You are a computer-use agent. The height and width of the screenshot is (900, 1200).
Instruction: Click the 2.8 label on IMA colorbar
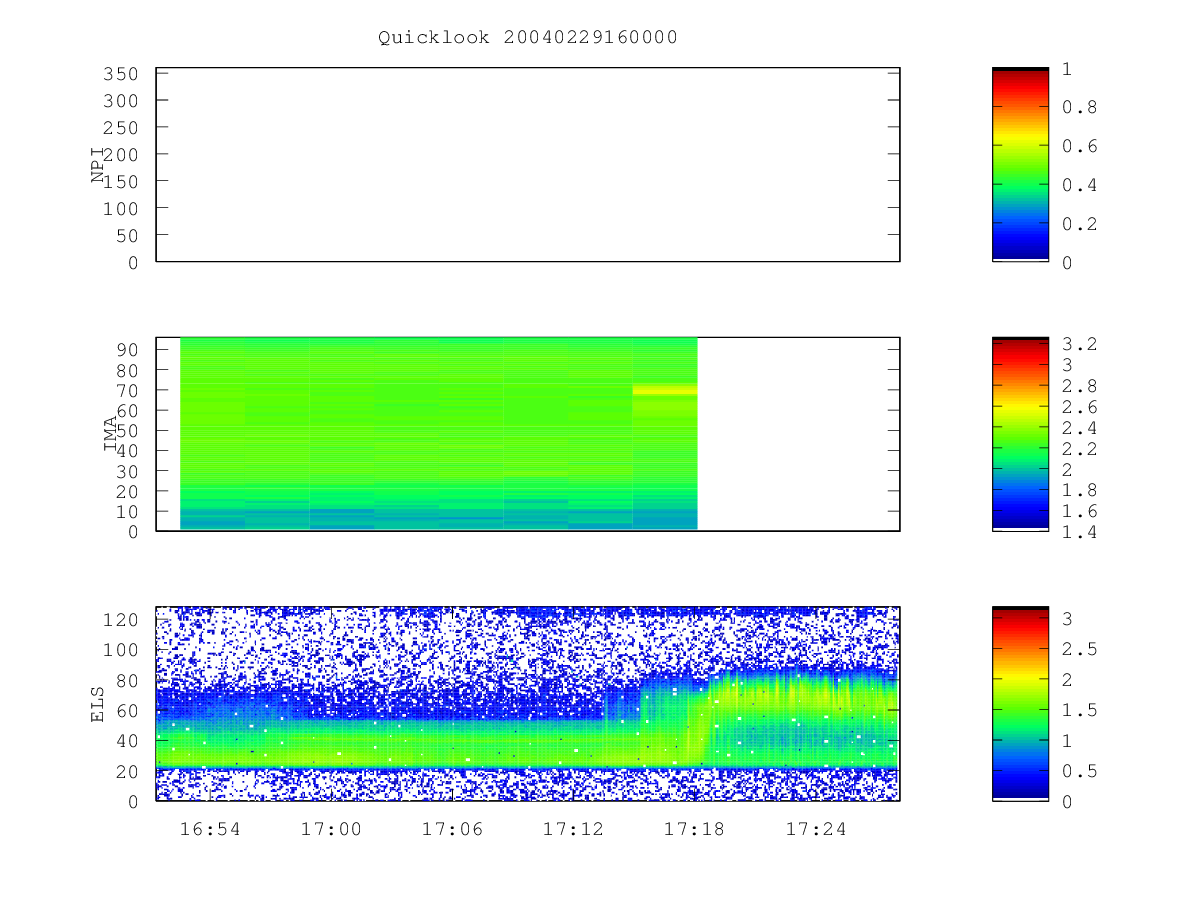(1078, 386)
